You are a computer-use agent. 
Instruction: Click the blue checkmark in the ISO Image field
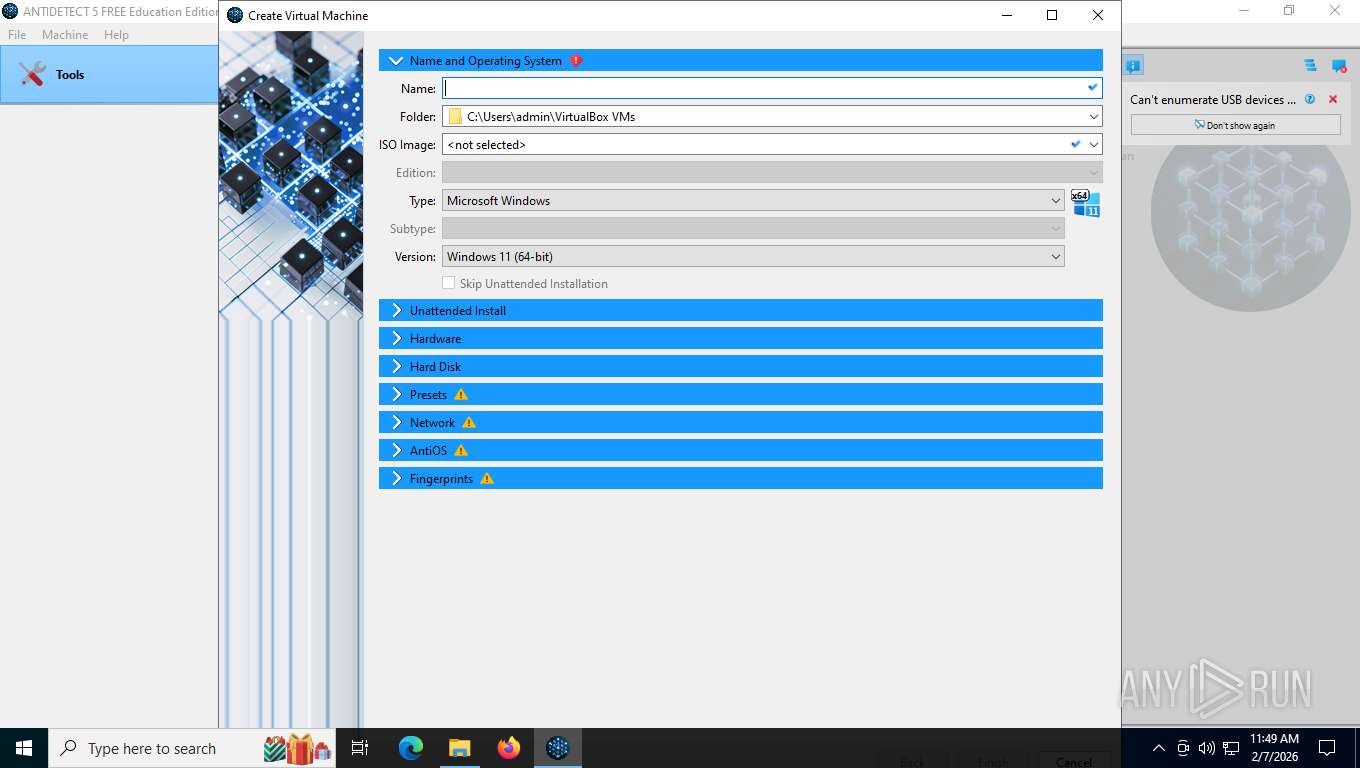click(1076, 144)
